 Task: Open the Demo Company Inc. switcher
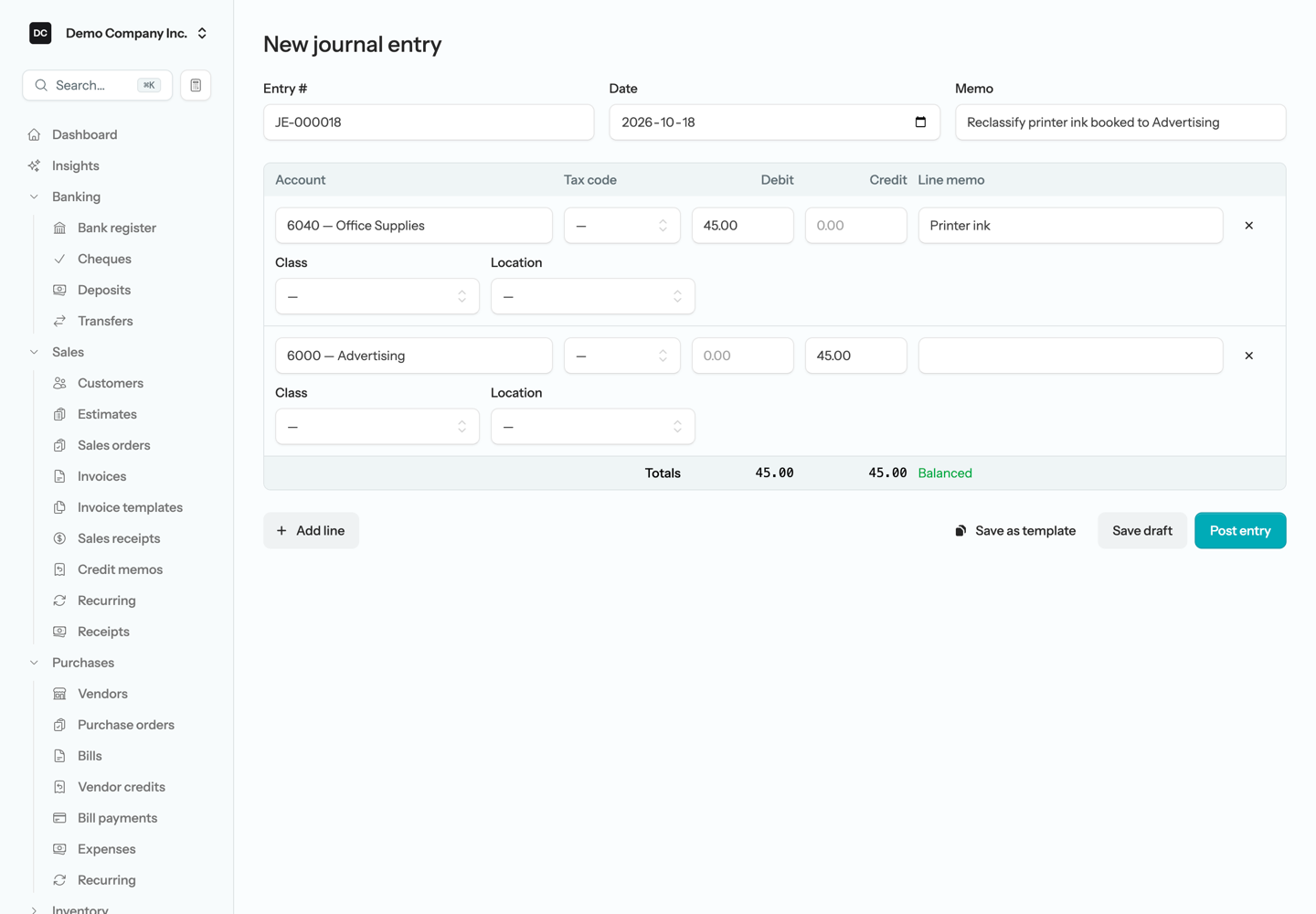pyautogui.click(x=117, y=33)
